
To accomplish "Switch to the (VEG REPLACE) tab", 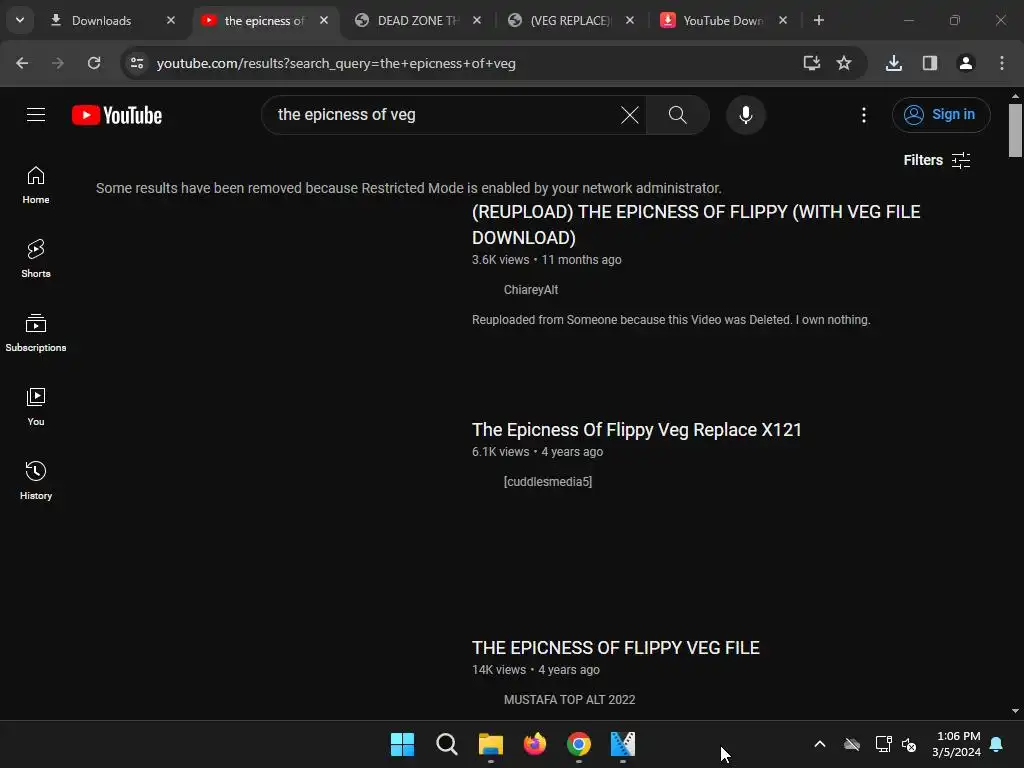I will pos(569,21).
